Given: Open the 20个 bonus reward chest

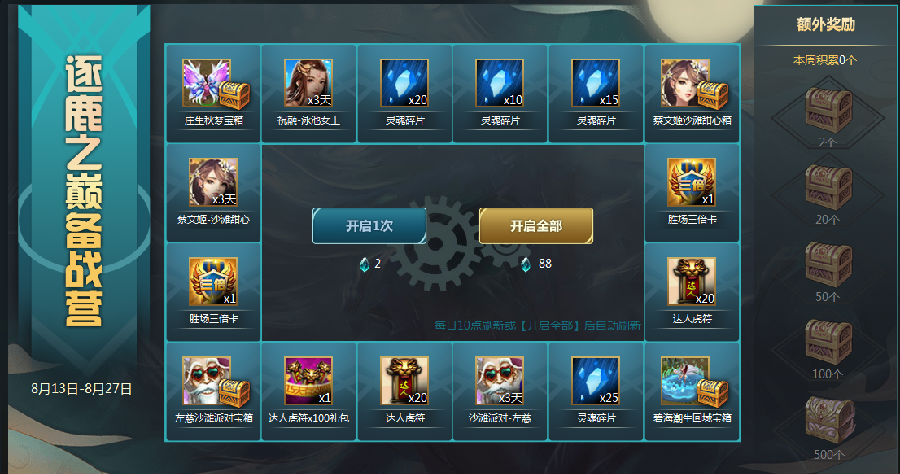Looking at the screenshot, I should [x=828, y=187].
